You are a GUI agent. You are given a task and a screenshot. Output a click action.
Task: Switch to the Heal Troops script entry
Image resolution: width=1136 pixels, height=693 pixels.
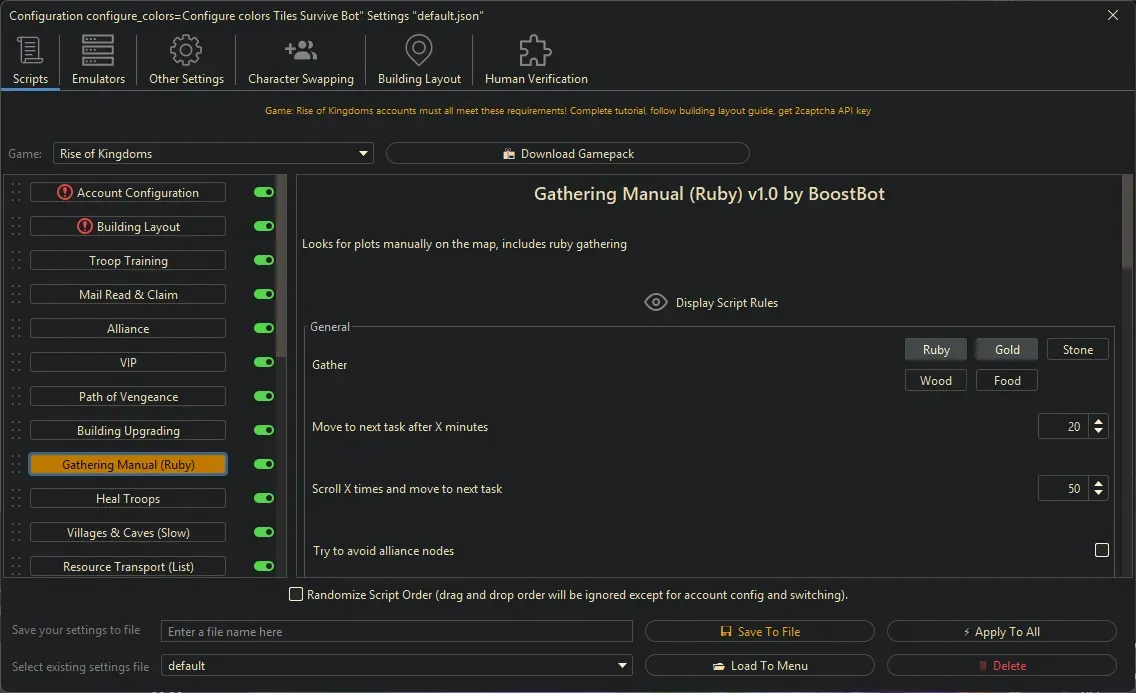[x=127, y=498]
